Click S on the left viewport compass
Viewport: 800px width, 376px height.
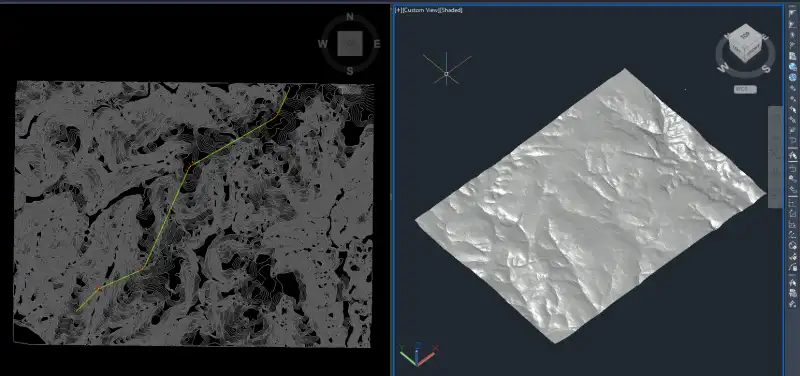click(x=350, y=71)
